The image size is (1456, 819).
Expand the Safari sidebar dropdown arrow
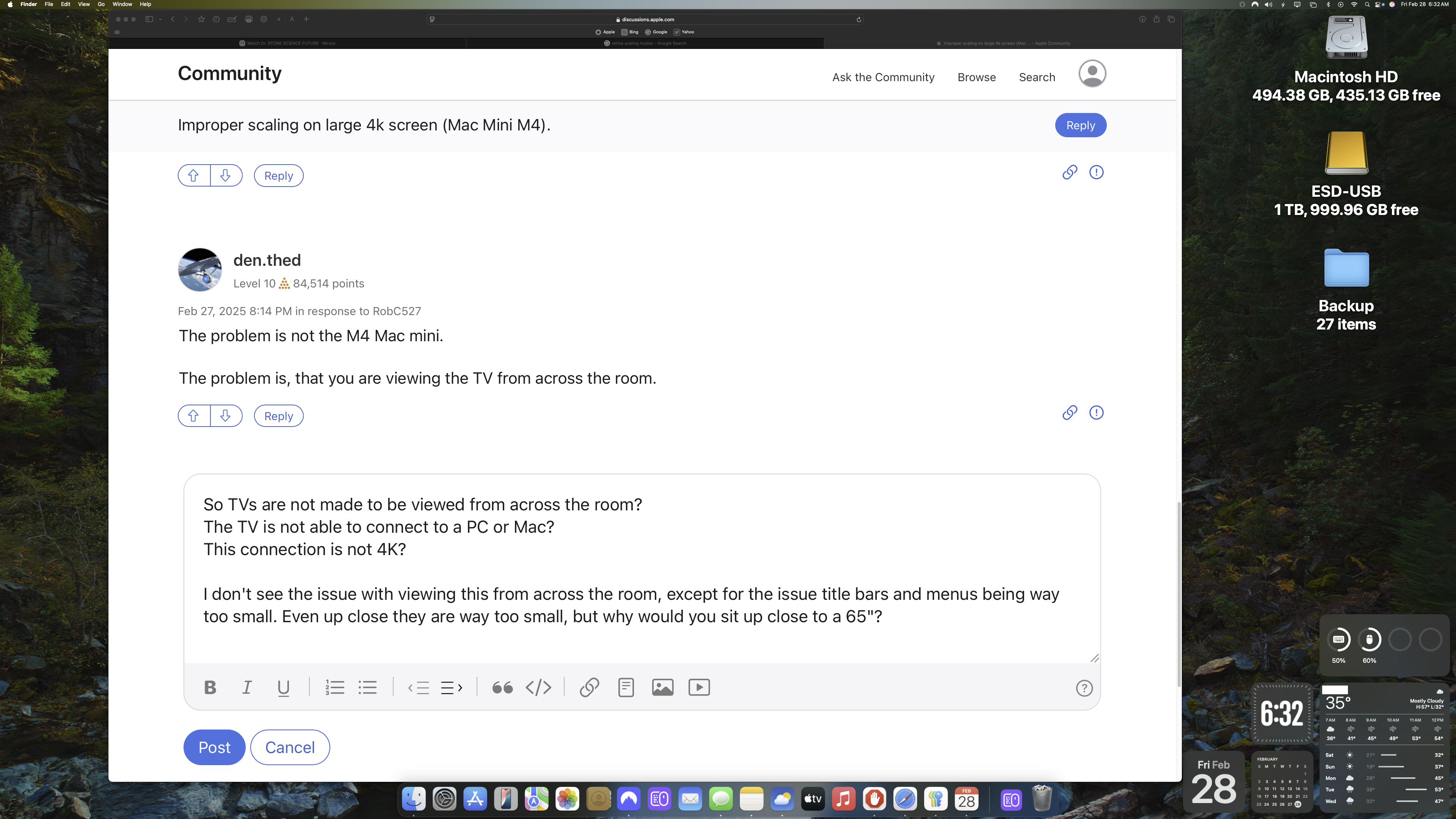pyautogui.click(x=160, y=19)
